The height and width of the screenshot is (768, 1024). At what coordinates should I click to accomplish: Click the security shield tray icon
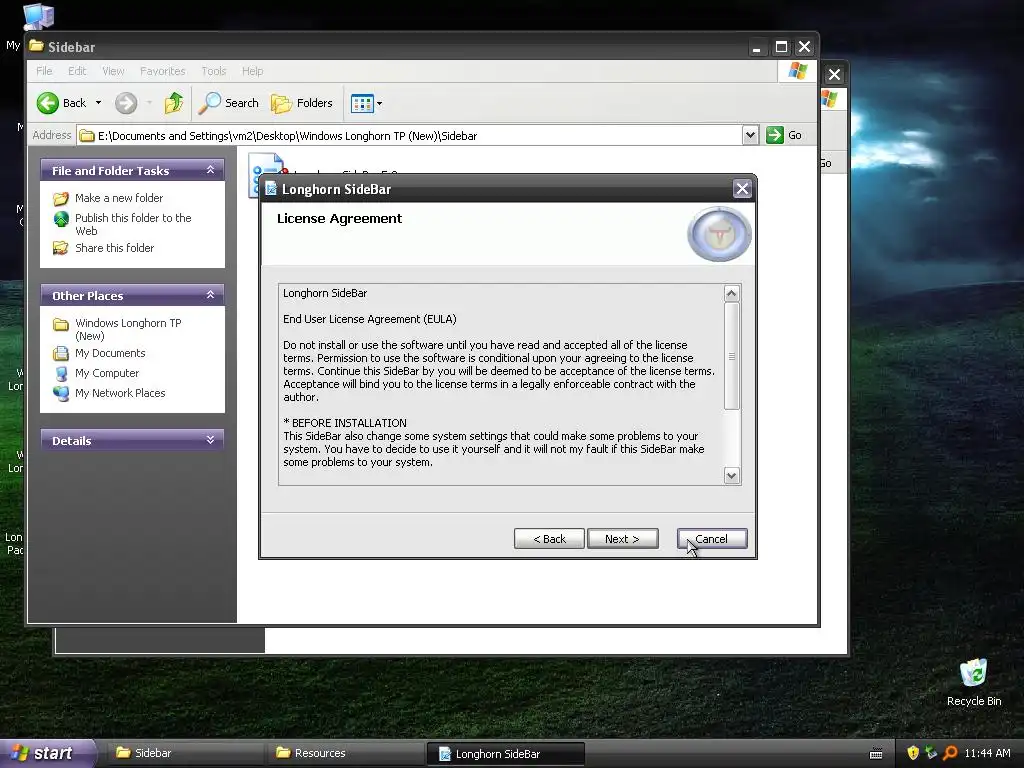click(x=913, y=753)
